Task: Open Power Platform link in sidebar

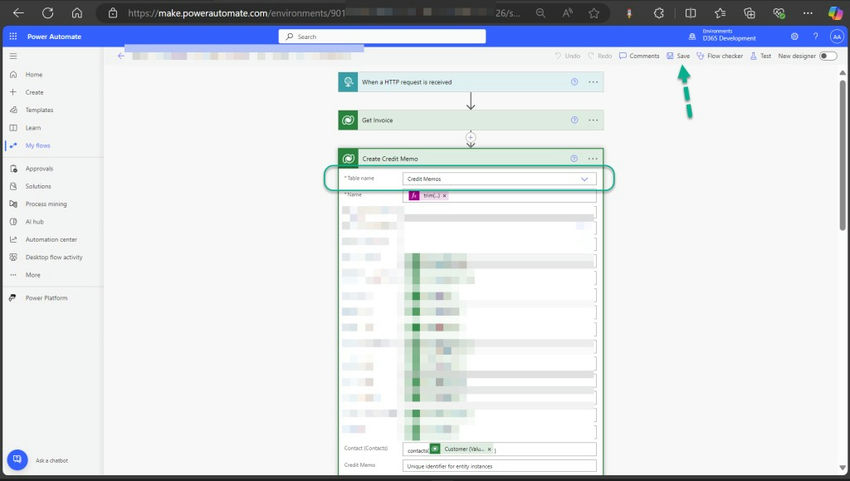Action: pyautogui.click(x=46, y=298)
